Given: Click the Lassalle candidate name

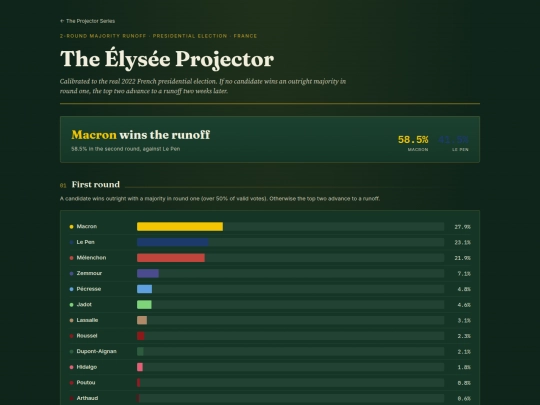Looking at the screenshot, I should (x=87, y=320).
